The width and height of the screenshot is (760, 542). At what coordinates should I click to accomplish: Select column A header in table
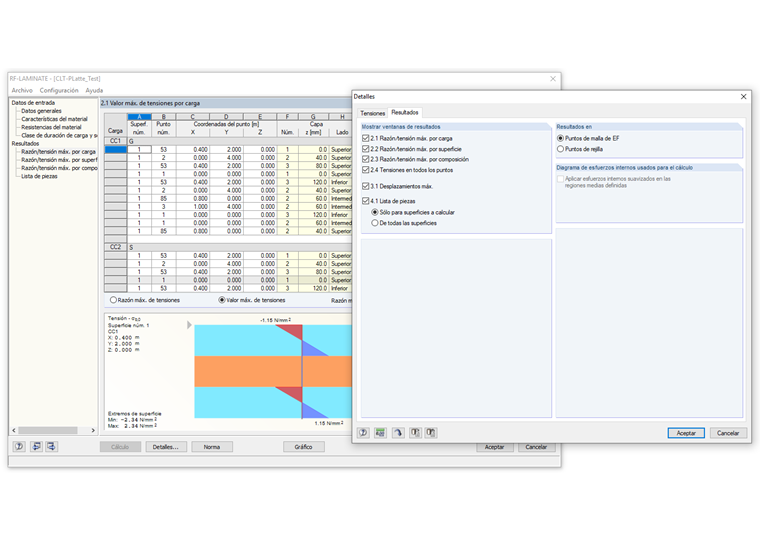[x=139, y=117]
